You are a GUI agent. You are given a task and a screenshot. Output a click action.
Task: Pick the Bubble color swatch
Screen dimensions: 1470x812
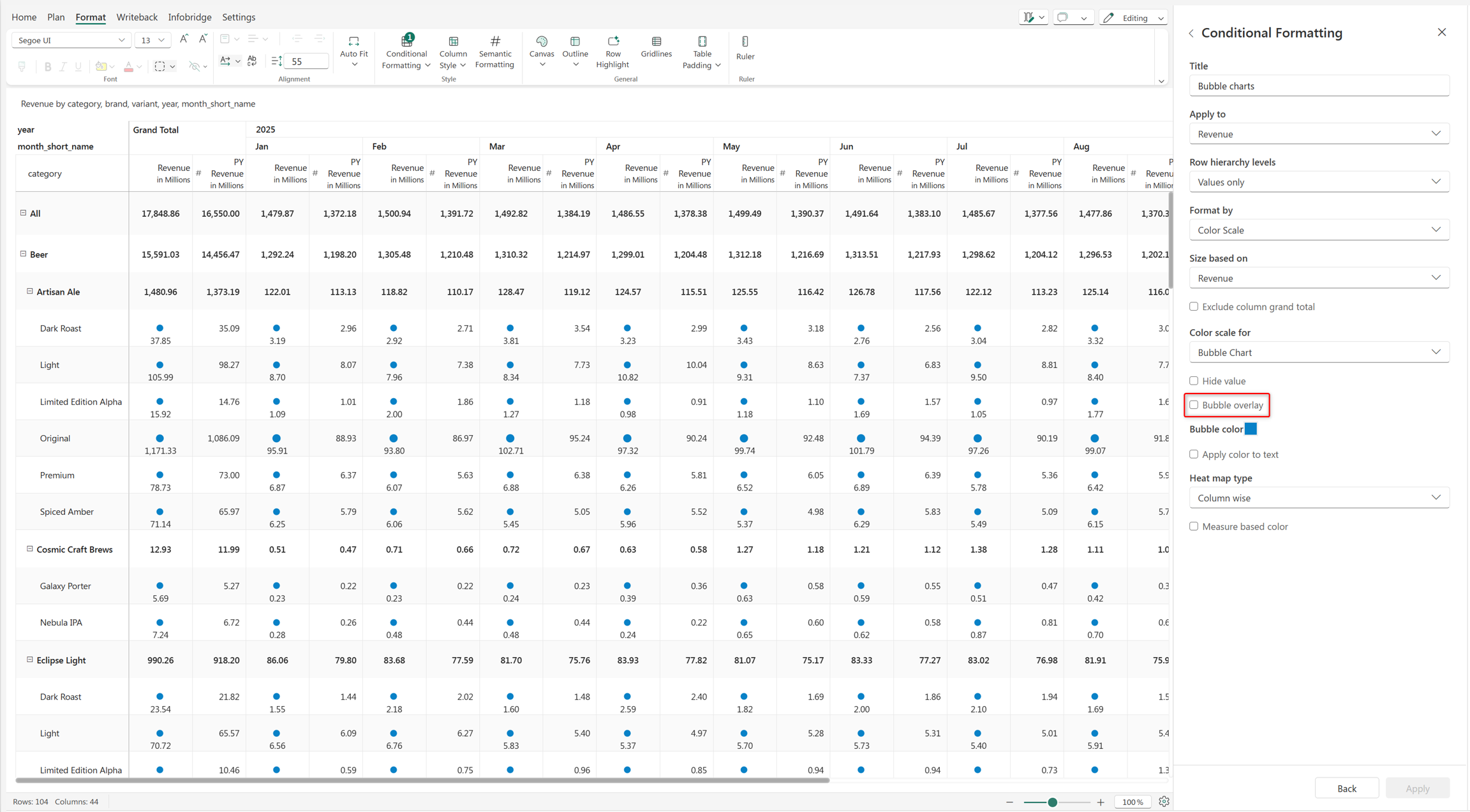[x=1251, y=429]
